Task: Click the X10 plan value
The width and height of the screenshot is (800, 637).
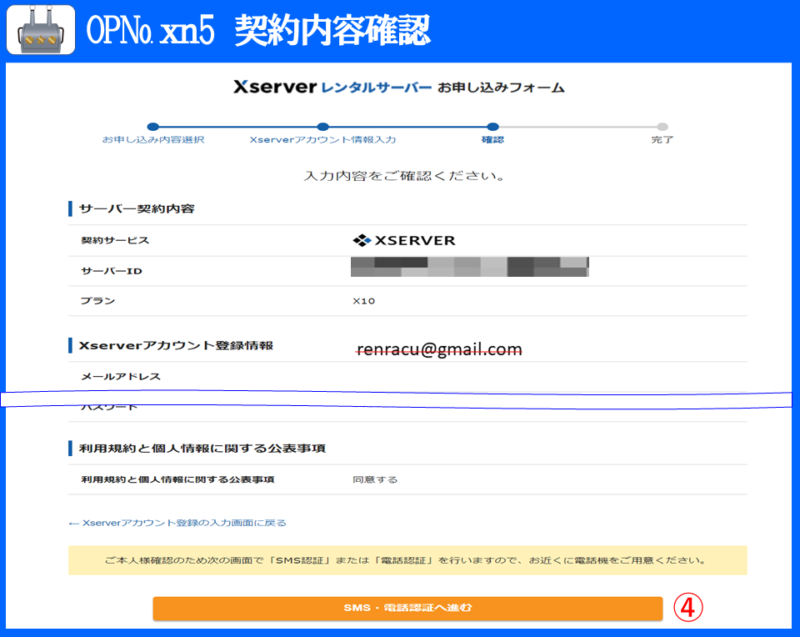Action: pos(364,301)
